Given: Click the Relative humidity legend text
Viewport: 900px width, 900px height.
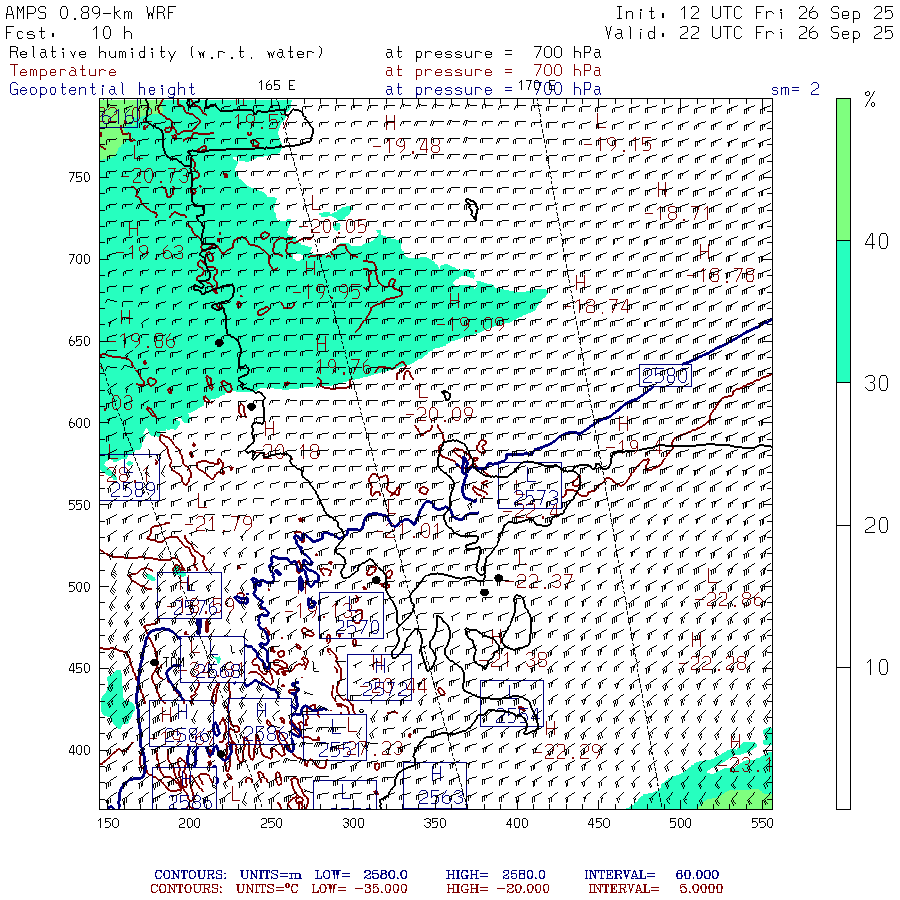Looking at the screenshot, I should click(166, 53).
